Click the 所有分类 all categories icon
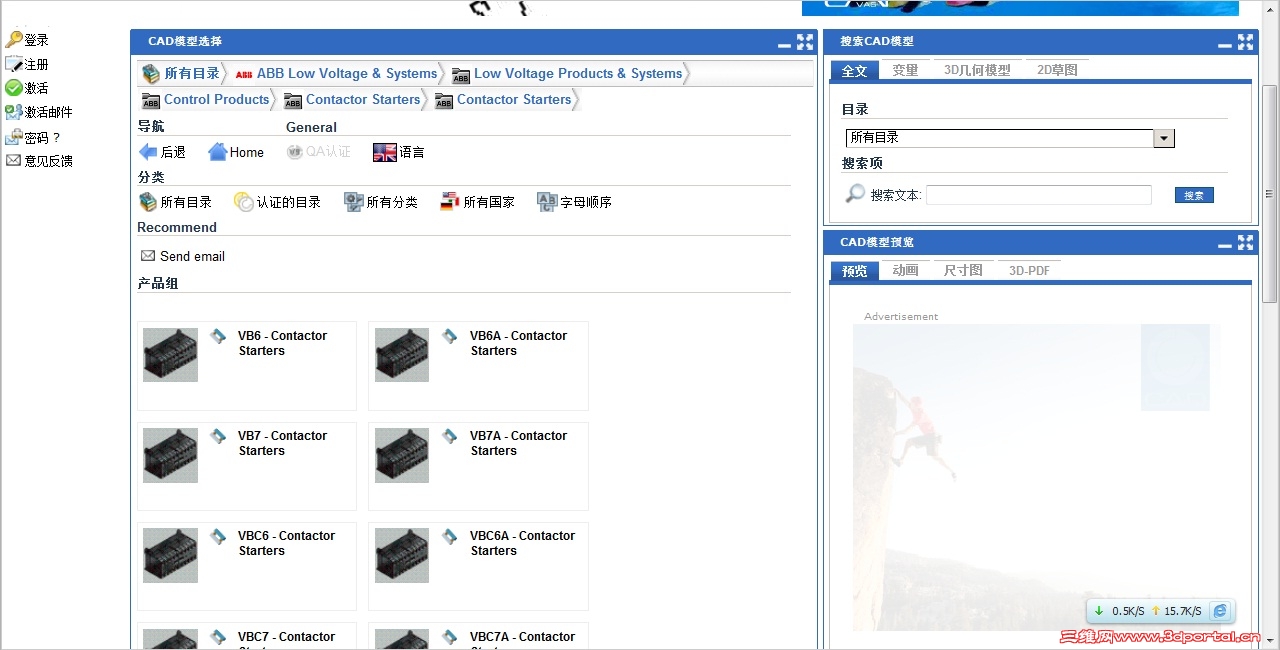The width and height of the screenshot is (1280, 650). (x=353, y=202)
